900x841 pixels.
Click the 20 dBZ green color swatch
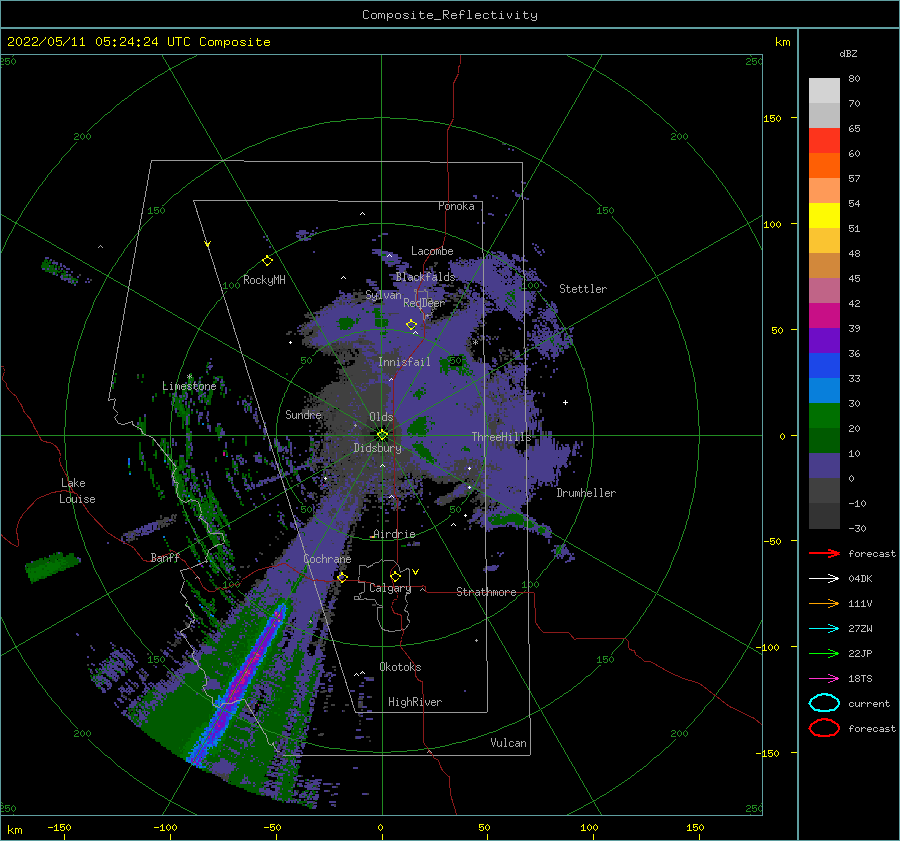[x=824, y=416]
